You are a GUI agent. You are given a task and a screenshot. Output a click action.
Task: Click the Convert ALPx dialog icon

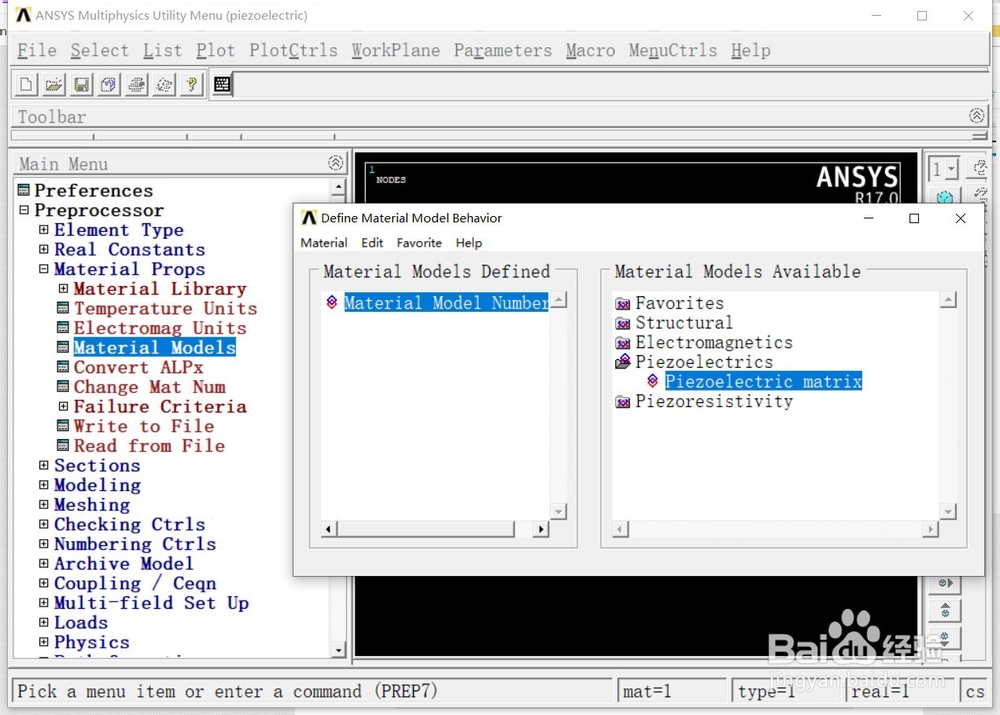(x=63, y=367)
